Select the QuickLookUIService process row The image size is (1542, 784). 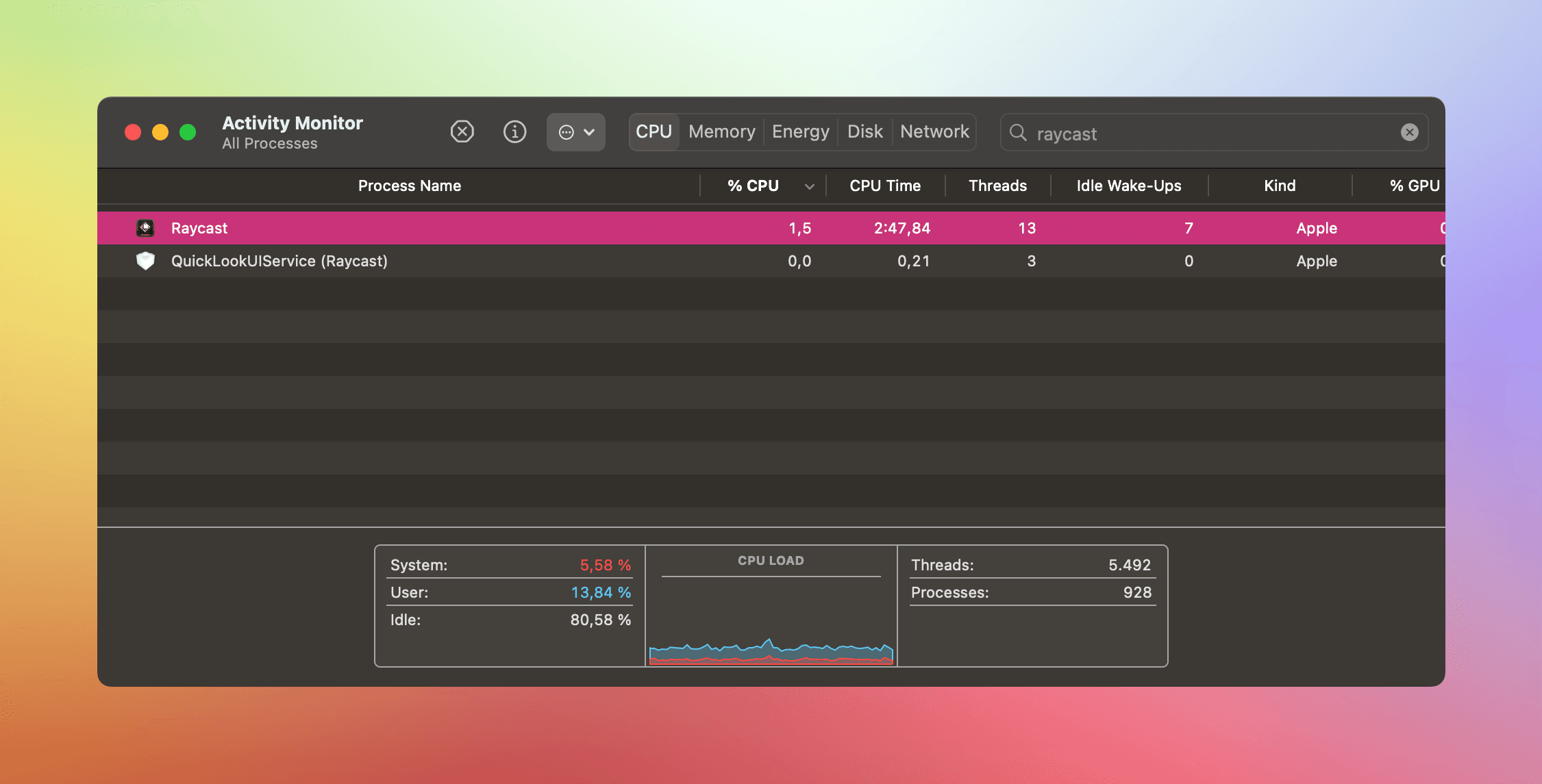(x=480, y=261)
